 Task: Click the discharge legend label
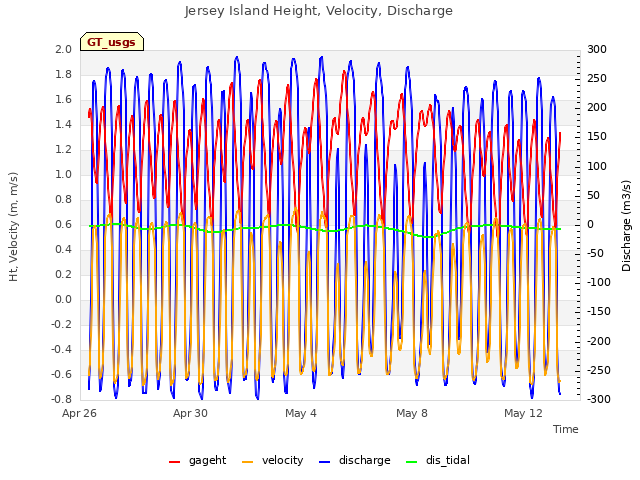[x=364, y=460]
